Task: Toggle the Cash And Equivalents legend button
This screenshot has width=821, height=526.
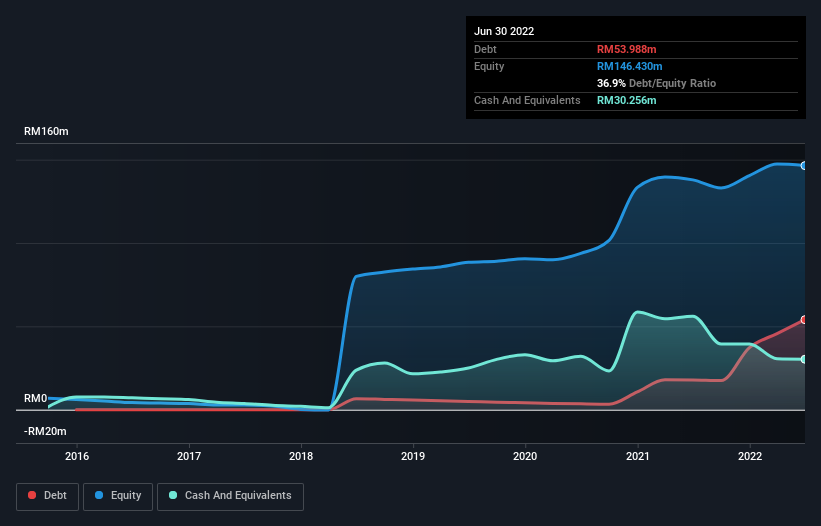Action: [230, 496]
